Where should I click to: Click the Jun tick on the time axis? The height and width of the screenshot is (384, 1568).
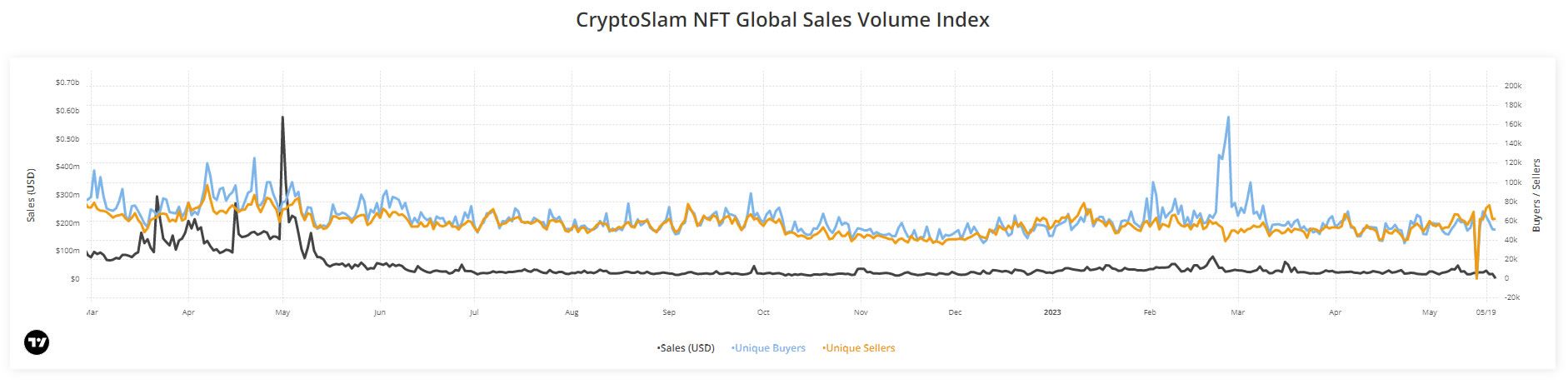click(380, 312)
